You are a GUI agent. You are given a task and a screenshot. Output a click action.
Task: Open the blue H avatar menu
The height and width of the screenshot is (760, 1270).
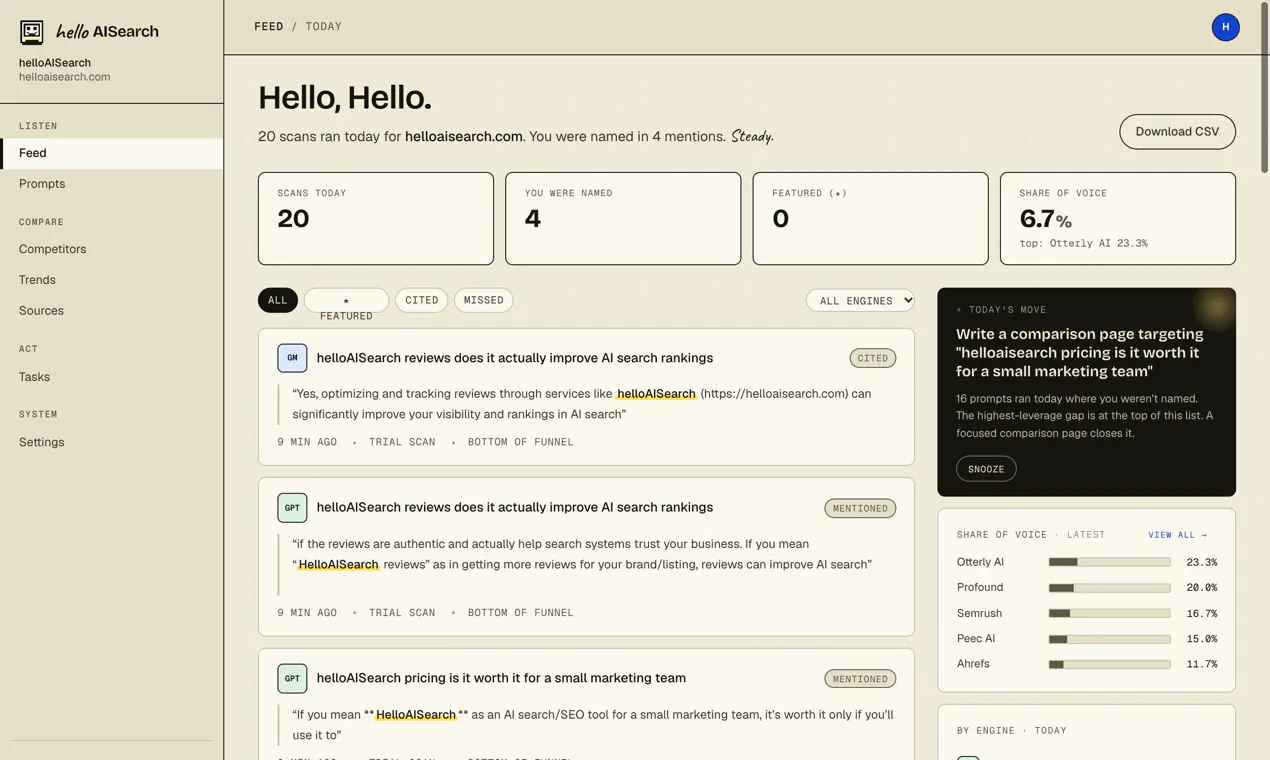(1225, 27)
